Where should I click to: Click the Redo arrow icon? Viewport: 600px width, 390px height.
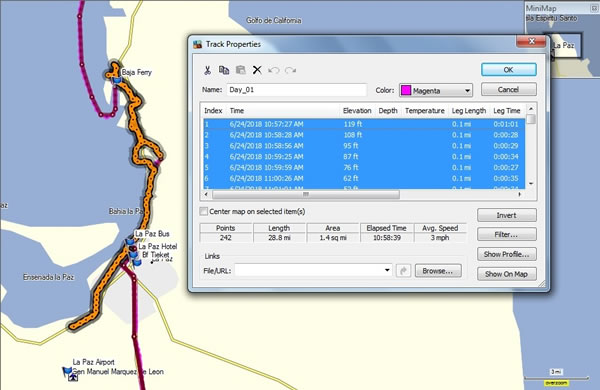[290, 70]
